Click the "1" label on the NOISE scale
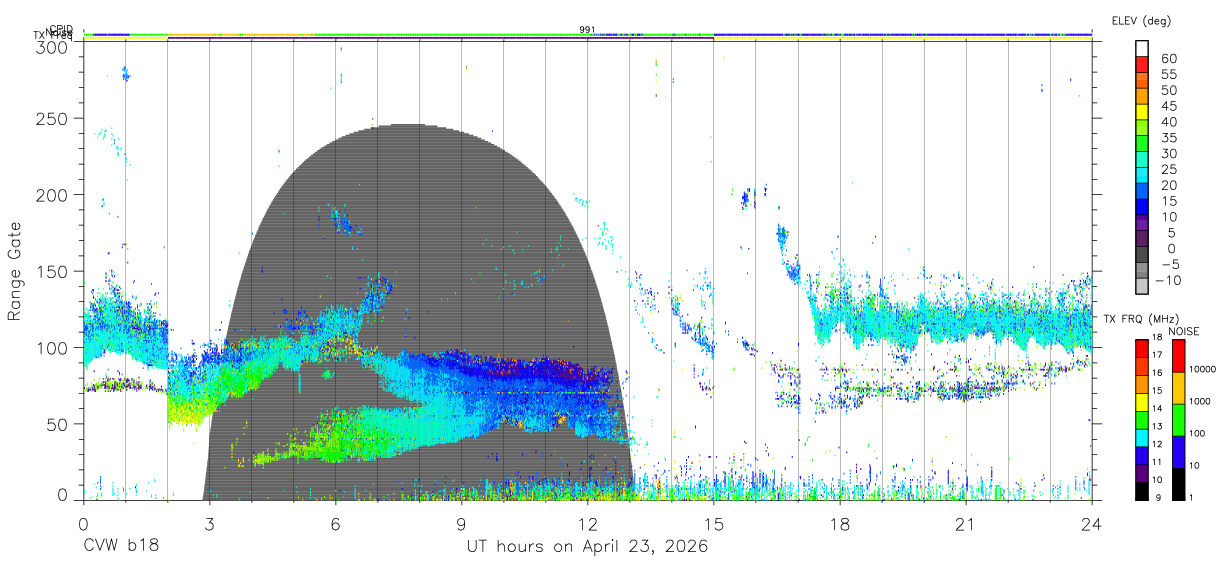 [x=1190, y=497]
